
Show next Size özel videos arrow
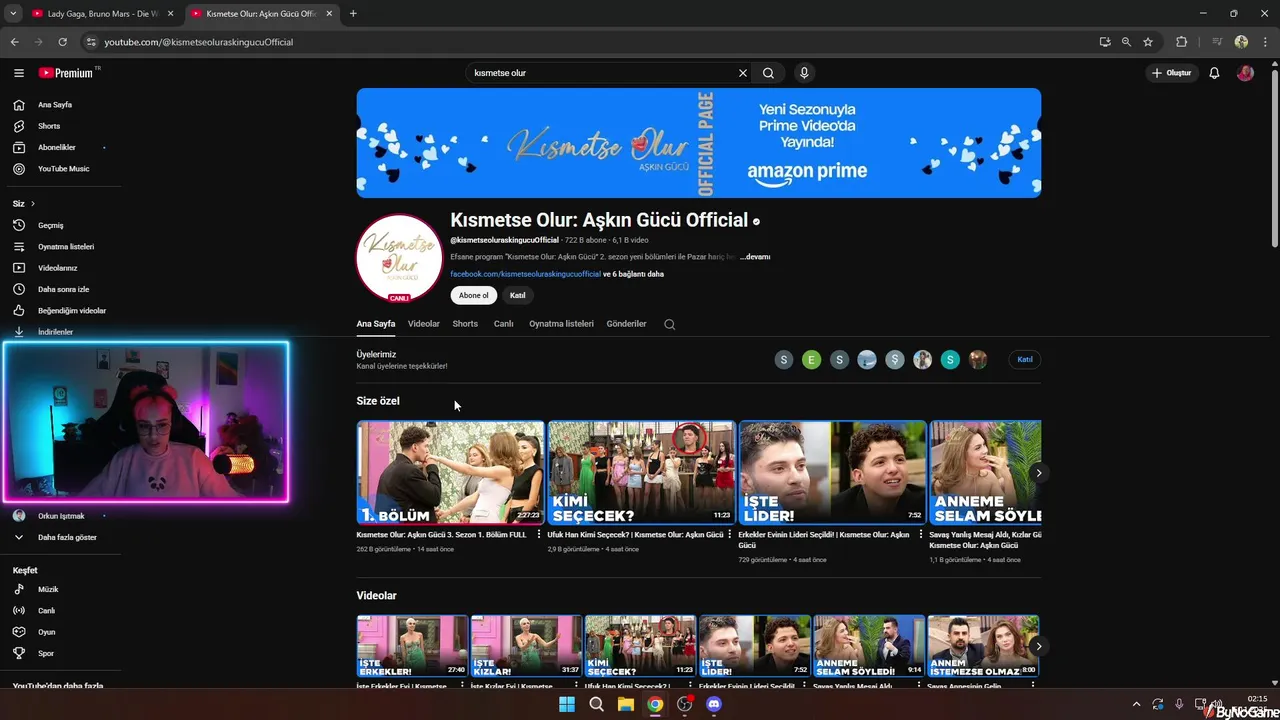[x=1038, y=473]
